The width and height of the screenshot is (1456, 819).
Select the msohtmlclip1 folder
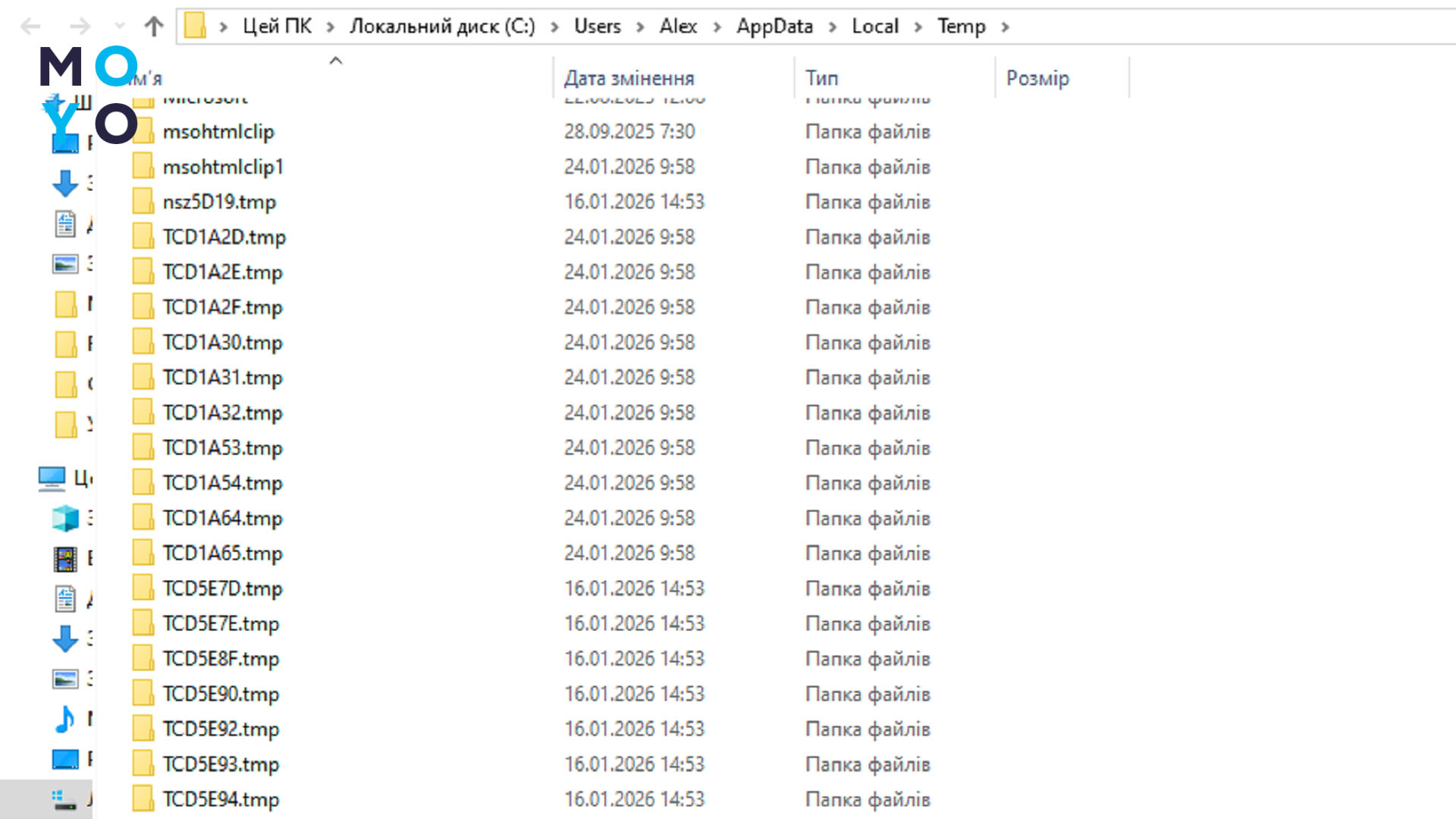(x=223, y=167)
